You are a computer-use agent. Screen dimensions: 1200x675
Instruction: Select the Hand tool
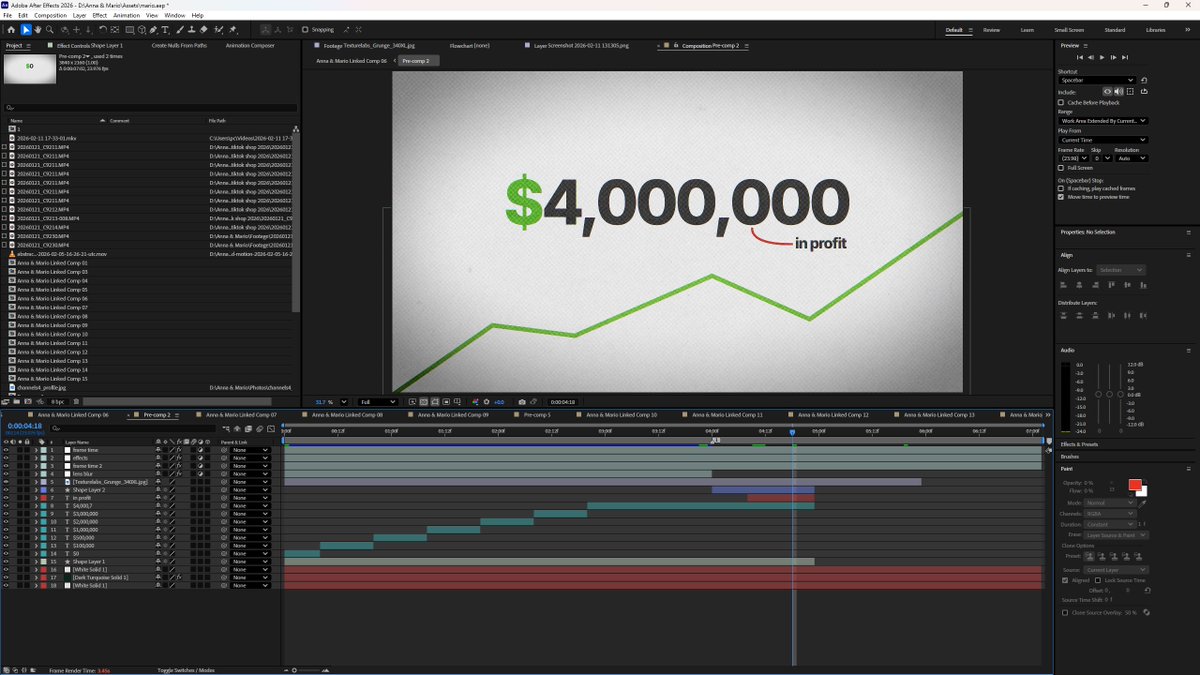point(39,30)
